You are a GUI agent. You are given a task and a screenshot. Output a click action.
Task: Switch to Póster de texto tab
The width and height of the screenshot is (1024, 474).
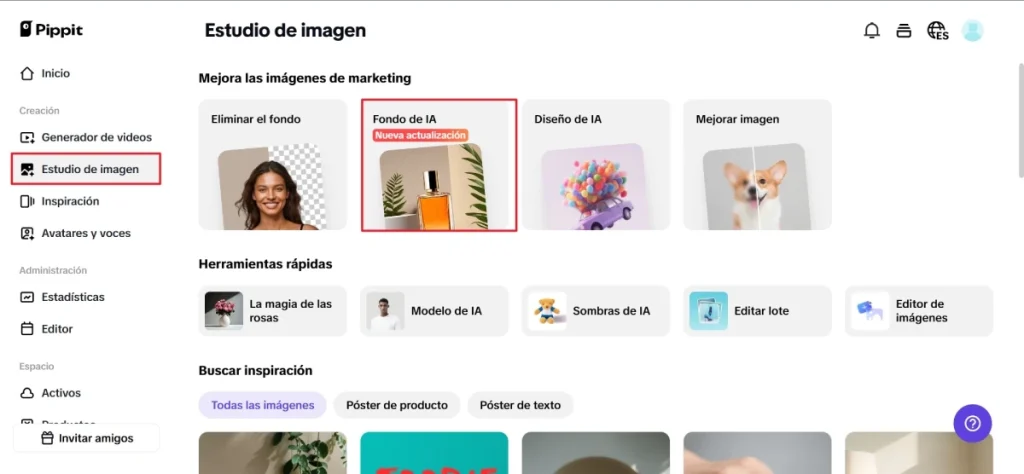coord(520,405)
